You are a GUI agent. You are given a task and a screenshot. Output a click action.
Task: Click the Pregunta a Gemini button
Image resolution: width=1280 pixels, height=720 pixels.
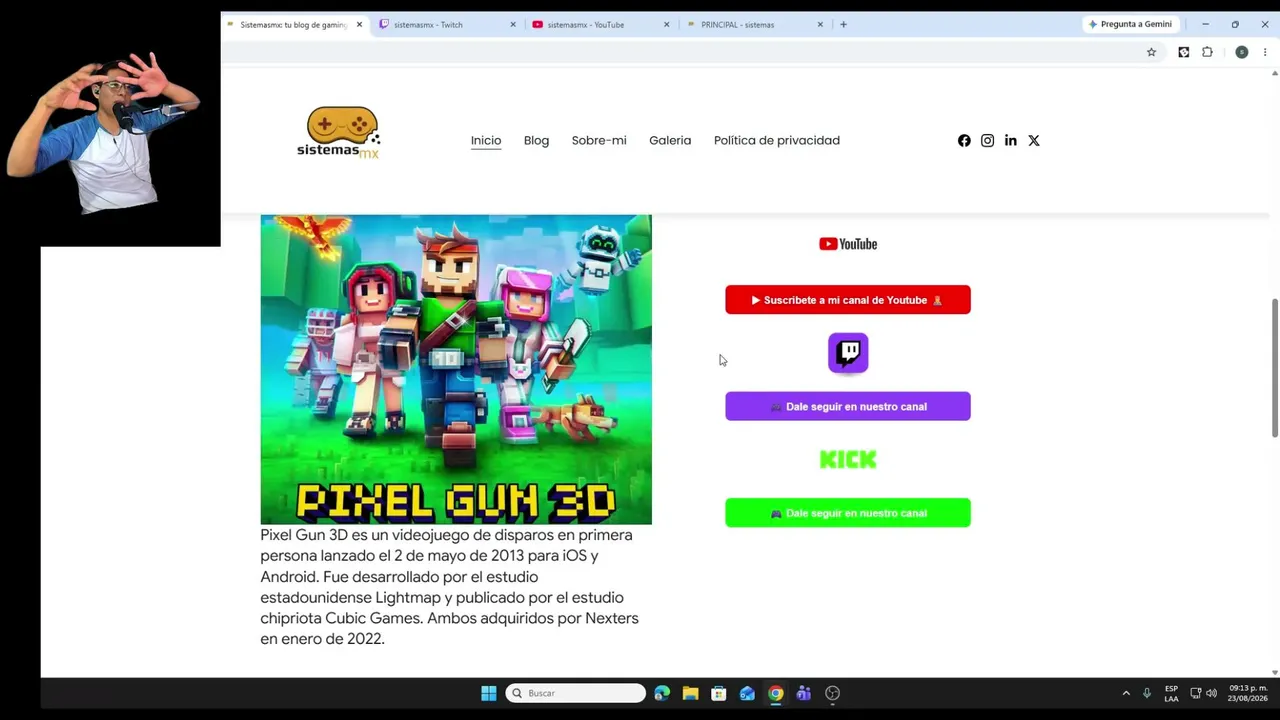coord(1130,24)
